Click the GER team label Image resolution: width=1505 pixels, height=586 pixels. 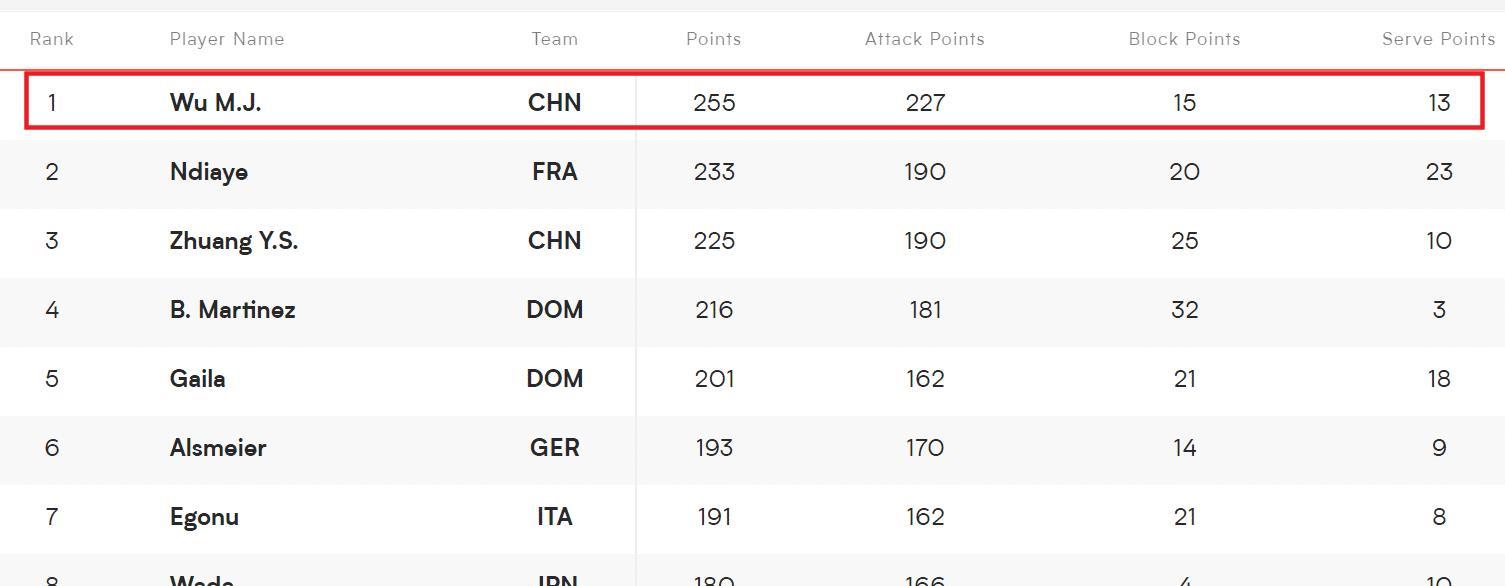coord(554,448)
